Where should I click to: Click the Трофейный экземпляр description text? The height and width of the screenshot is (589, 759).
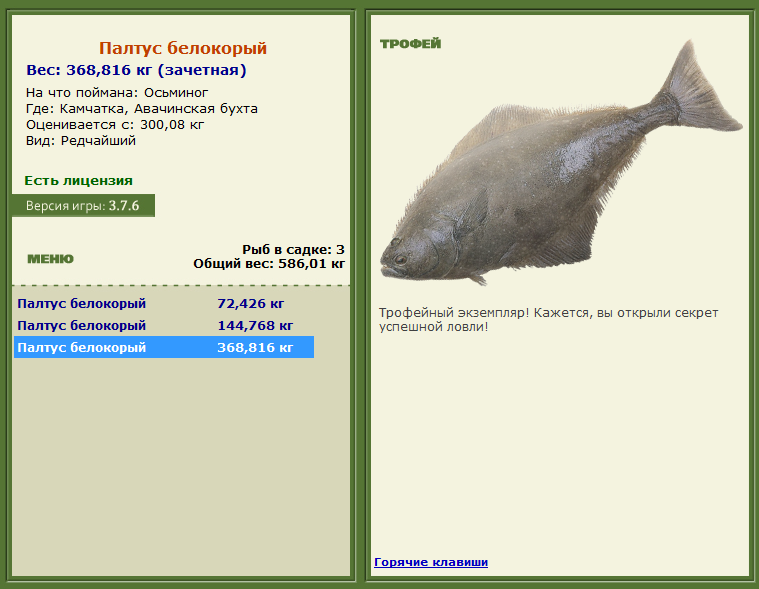(x=548, y=319)
